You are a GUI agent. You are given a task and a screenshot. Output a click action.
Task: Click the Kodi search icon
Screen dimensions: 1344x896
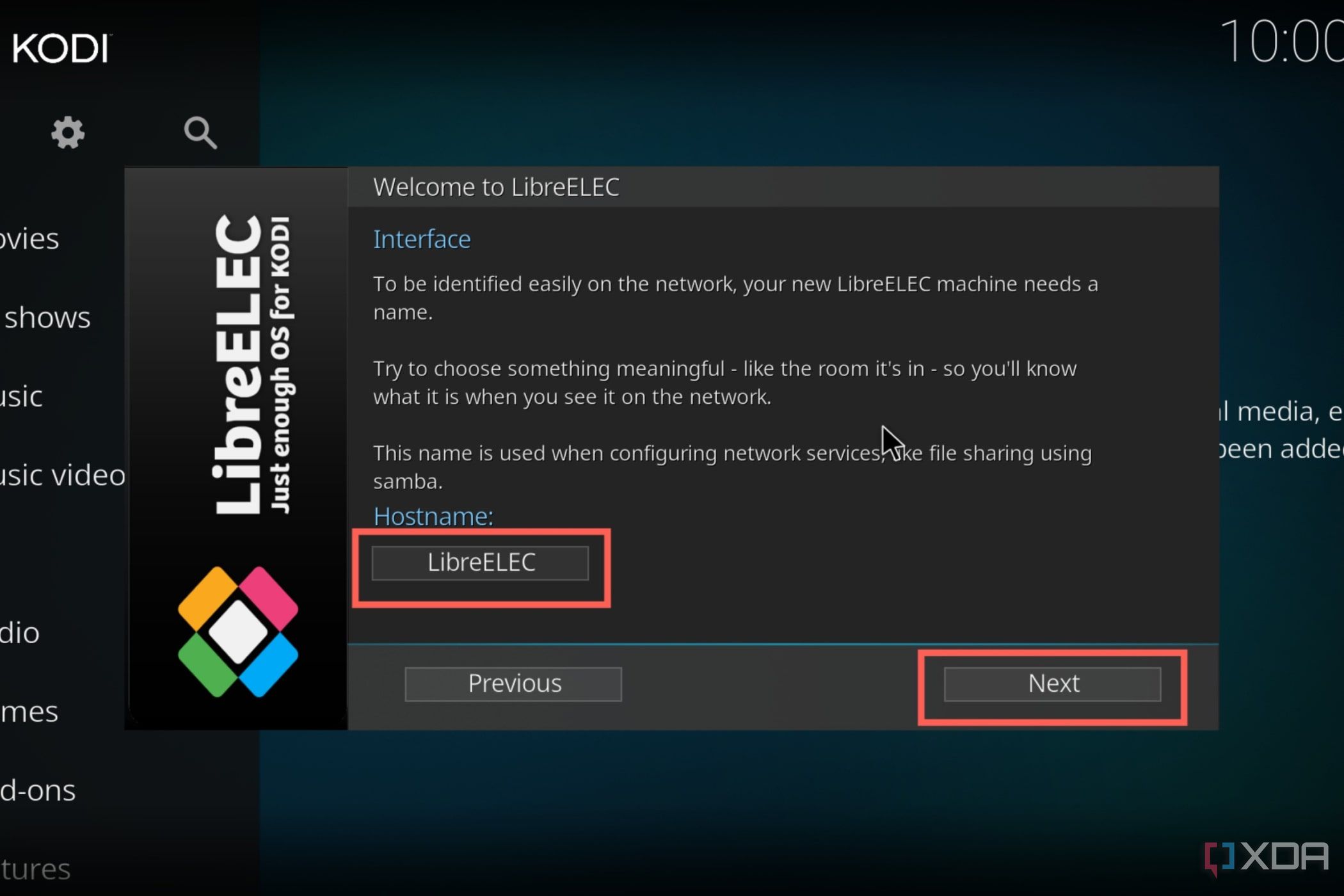click(x=199, y=131)
